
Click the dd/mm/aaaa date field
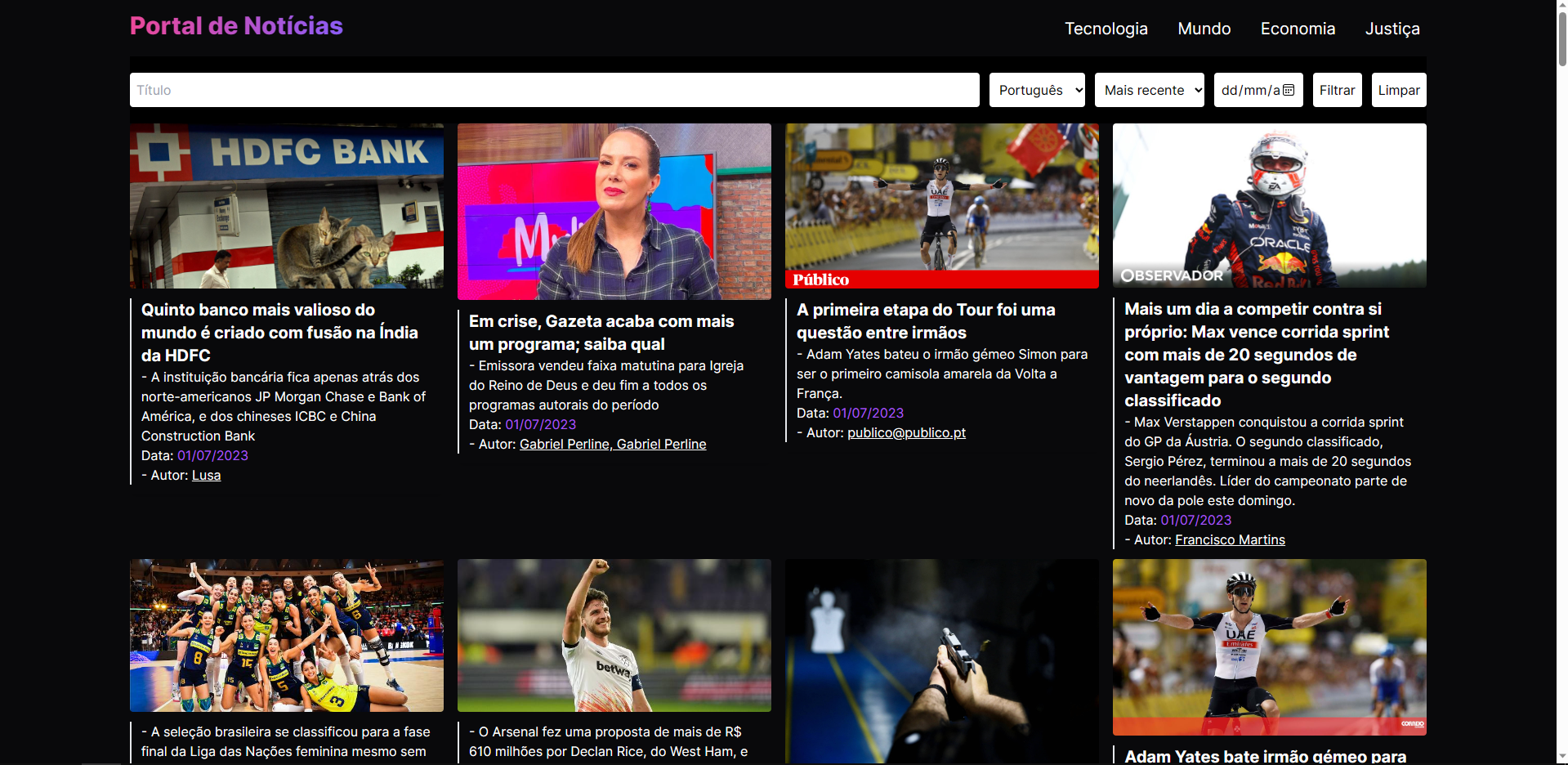coord(1258,90)
